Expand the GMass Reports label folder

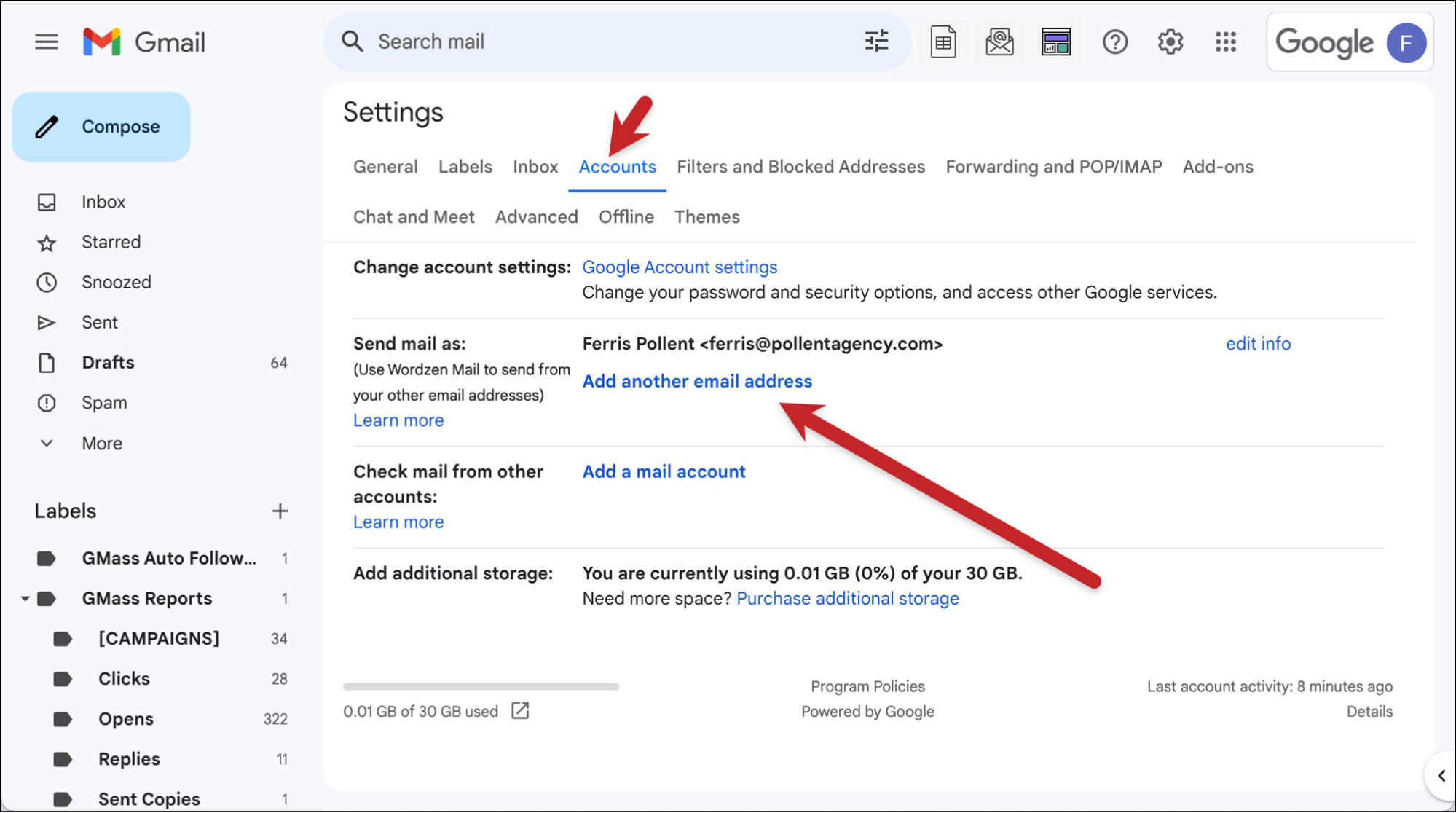pyautogui.click(x=18, y=598)
